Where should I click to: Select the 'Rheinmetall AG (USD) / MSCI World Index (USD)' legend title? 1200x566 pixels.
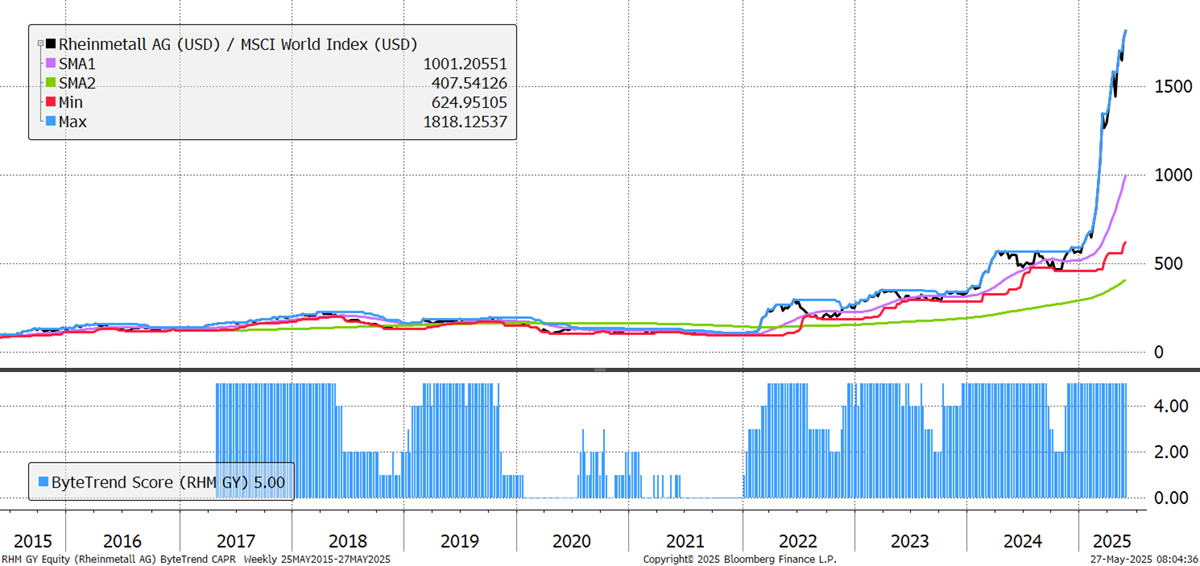[x=239, y=44]
